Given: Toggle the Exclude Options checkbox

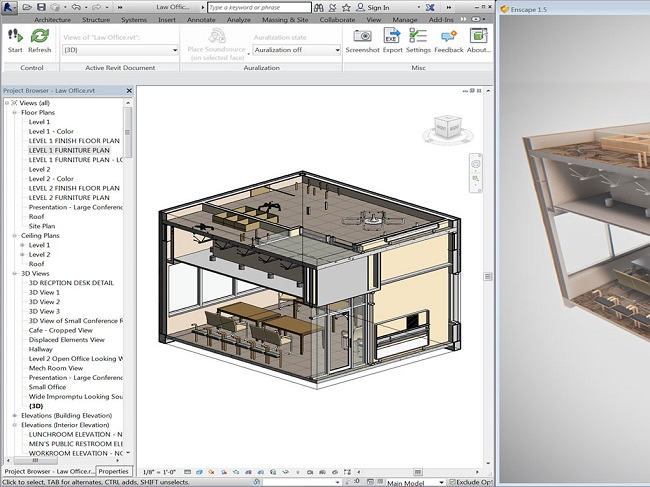Looking at the screenshot, I should [x=452, y=482].
